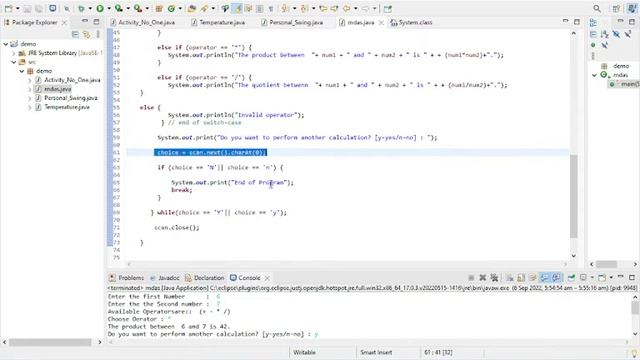
Task: Open the Run configurations dropdown arrow
Action: 109,9
